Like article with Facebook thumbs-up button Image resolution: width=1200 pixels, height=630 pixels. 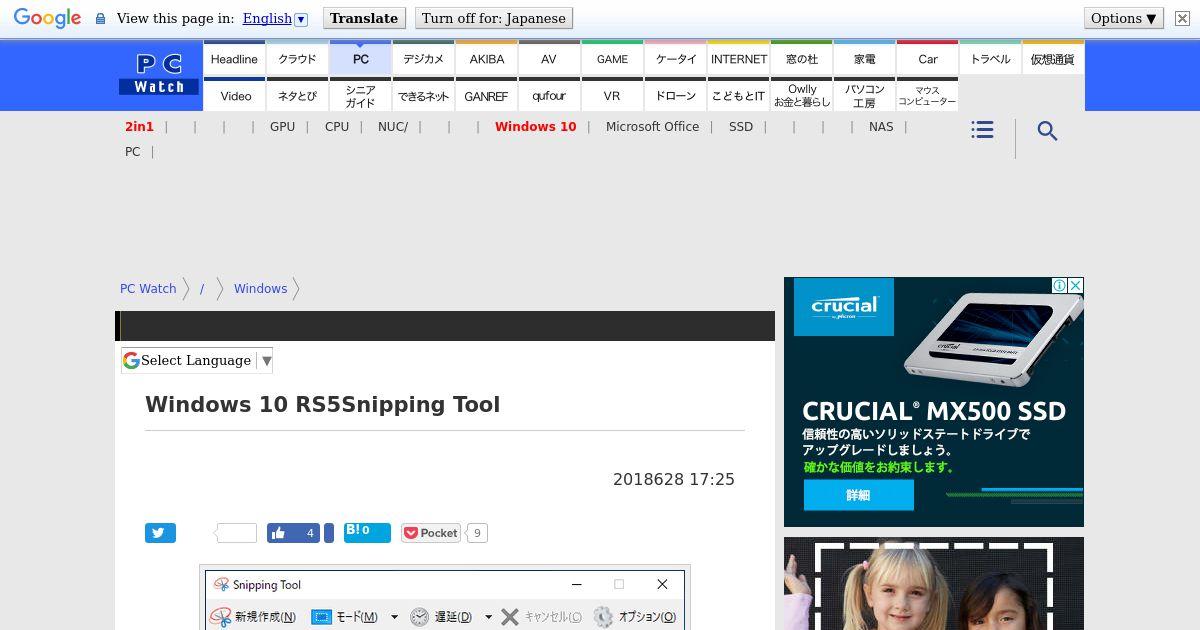(293, 533)
